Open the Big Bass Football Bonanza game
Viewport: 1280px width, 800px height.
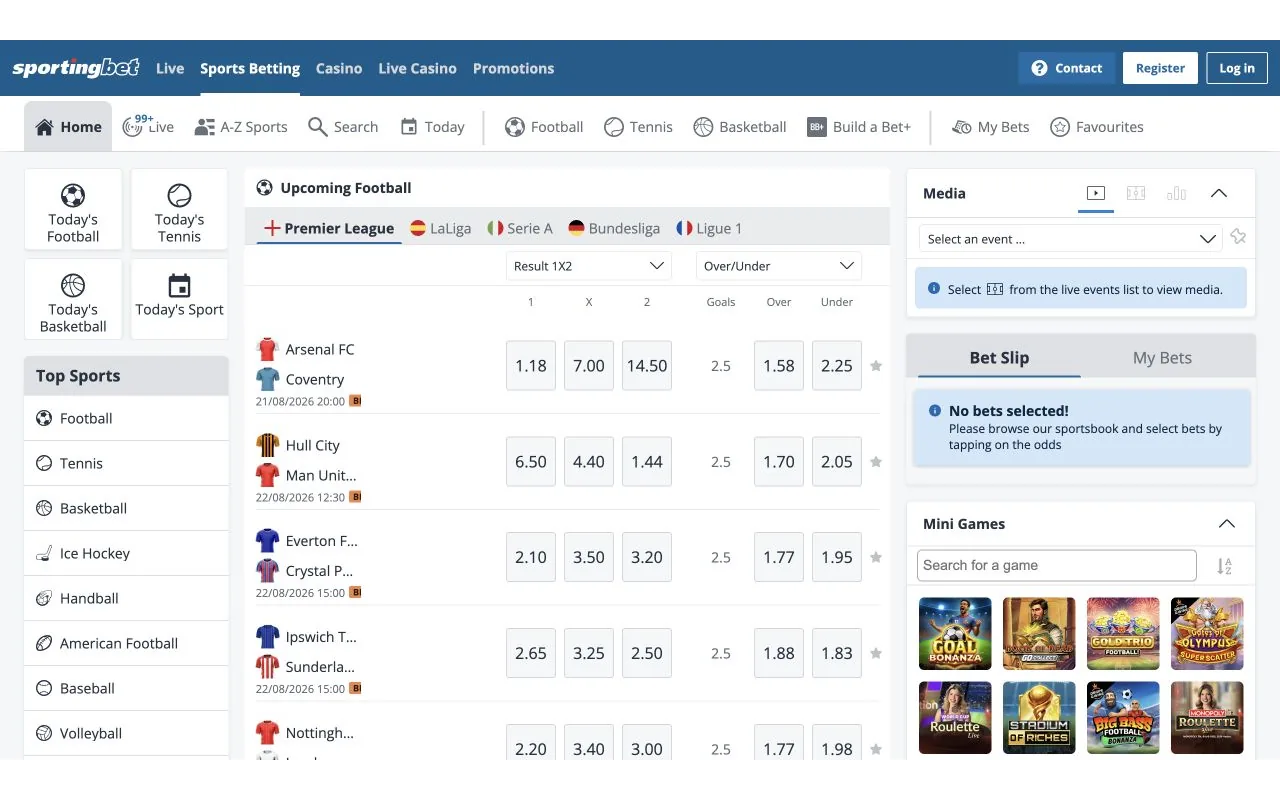pyautogui.click(x=1123, y=718)
